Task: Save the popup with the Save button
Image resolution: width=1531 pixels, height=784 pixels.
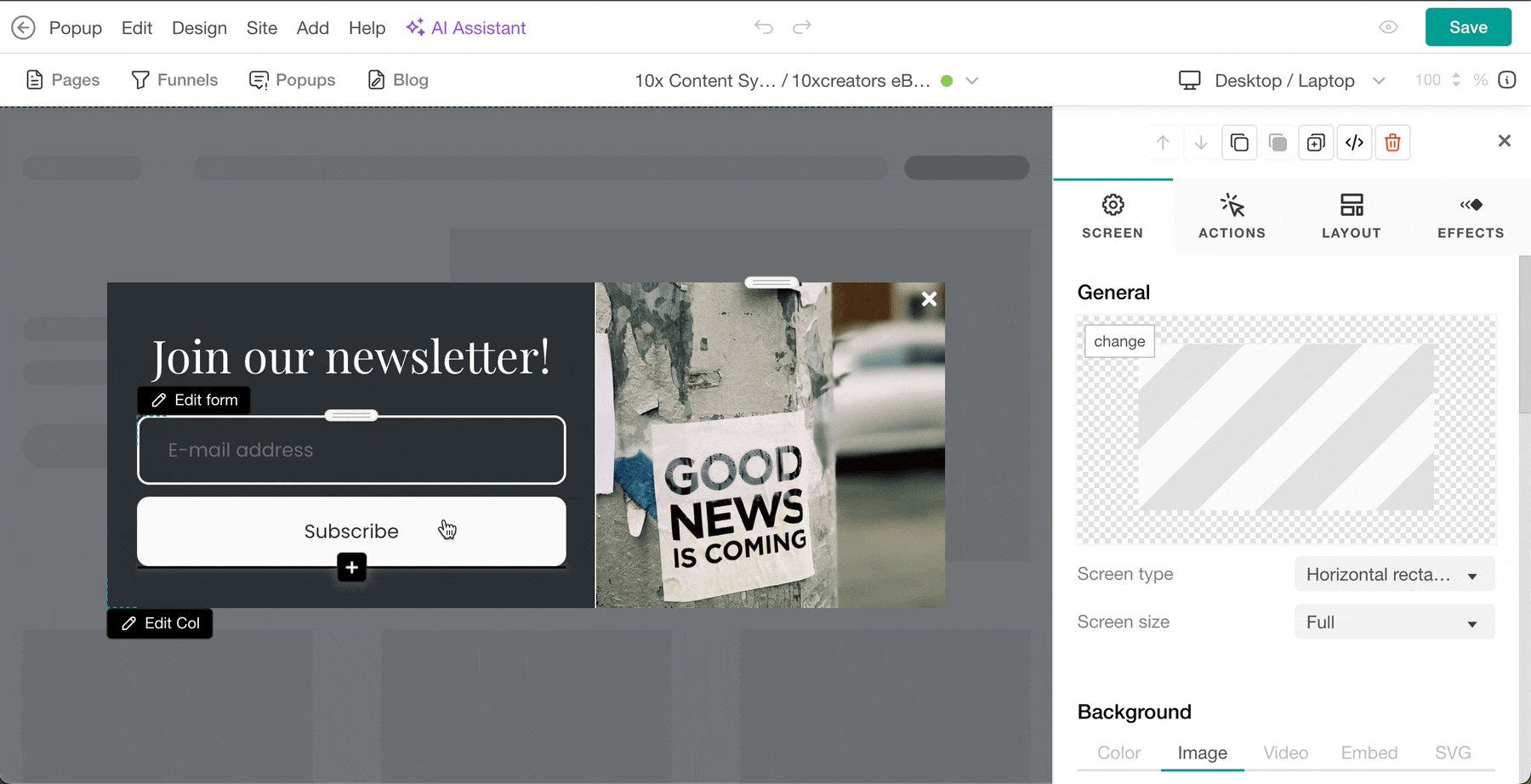Action: click(1467, 26)
